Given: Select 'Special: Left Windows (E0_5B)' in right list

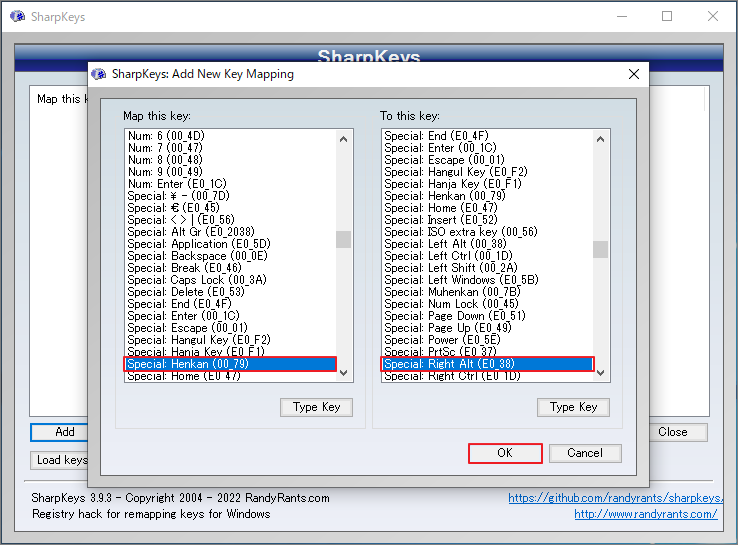Looking at the screenshot, I should coord(487,280).
